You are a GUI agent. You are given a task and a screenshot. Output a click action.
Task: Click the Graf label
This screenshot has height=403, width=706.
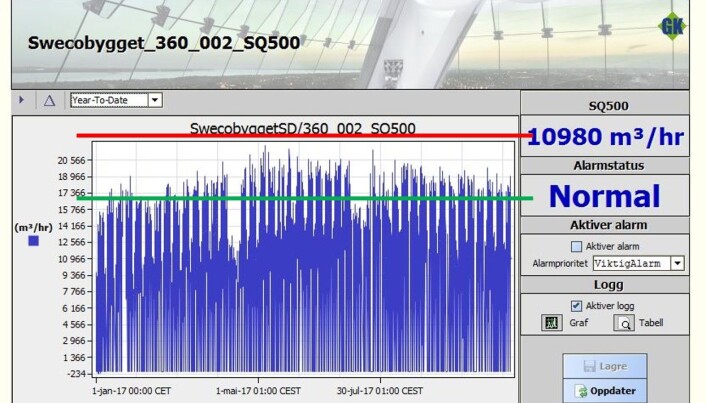click(579, 323)
